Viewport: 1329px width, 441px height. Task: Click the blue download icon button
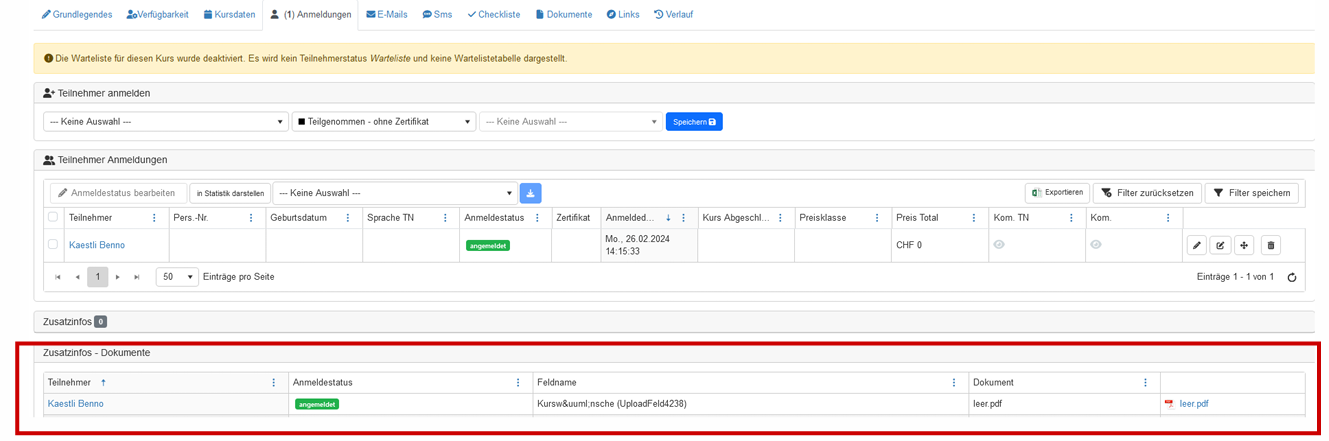pyautogui.click(x=531, y=193)
